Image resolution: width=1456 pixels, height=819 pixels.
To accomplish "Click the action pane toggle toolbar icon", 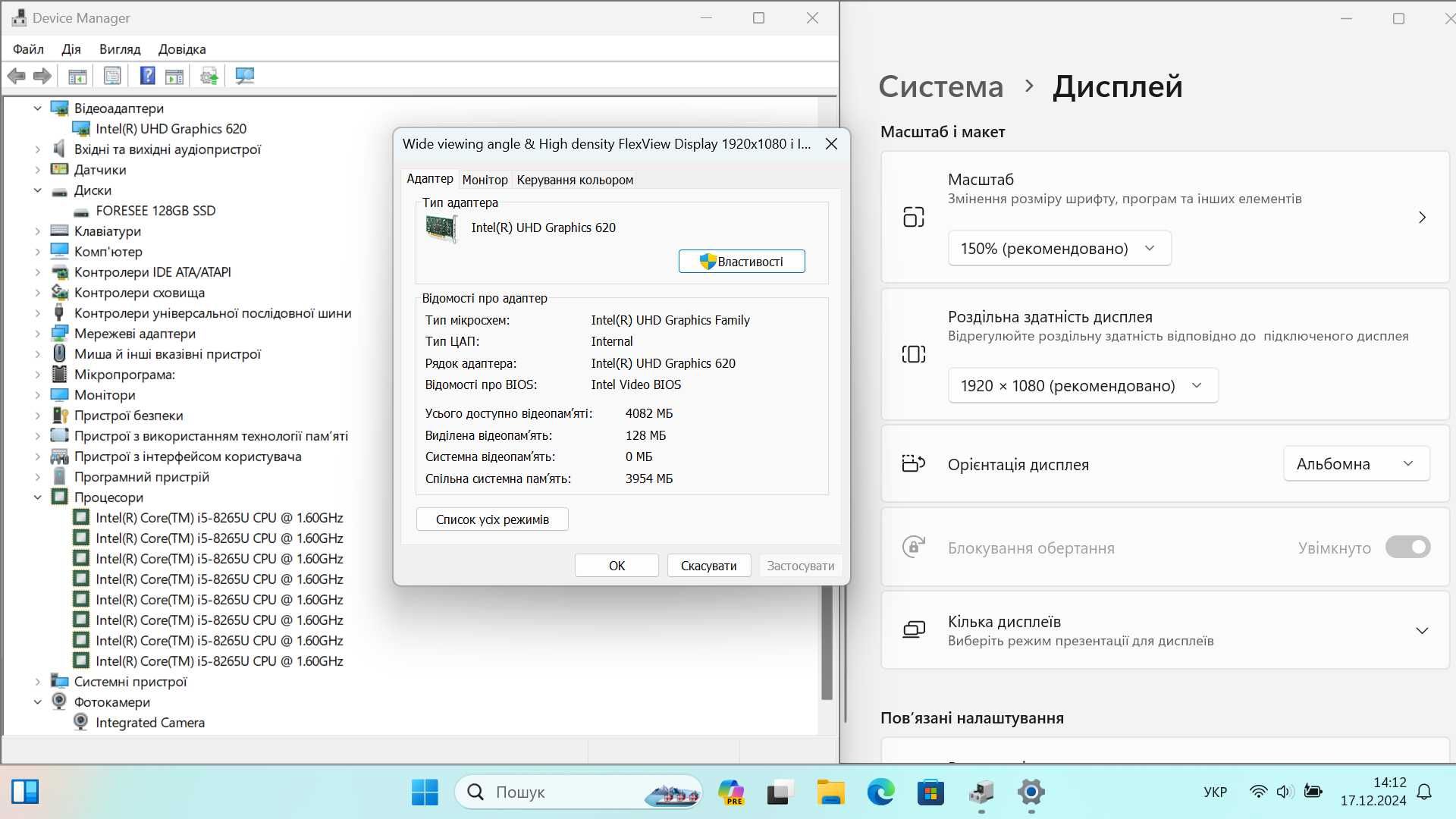I will click(174, 76).
